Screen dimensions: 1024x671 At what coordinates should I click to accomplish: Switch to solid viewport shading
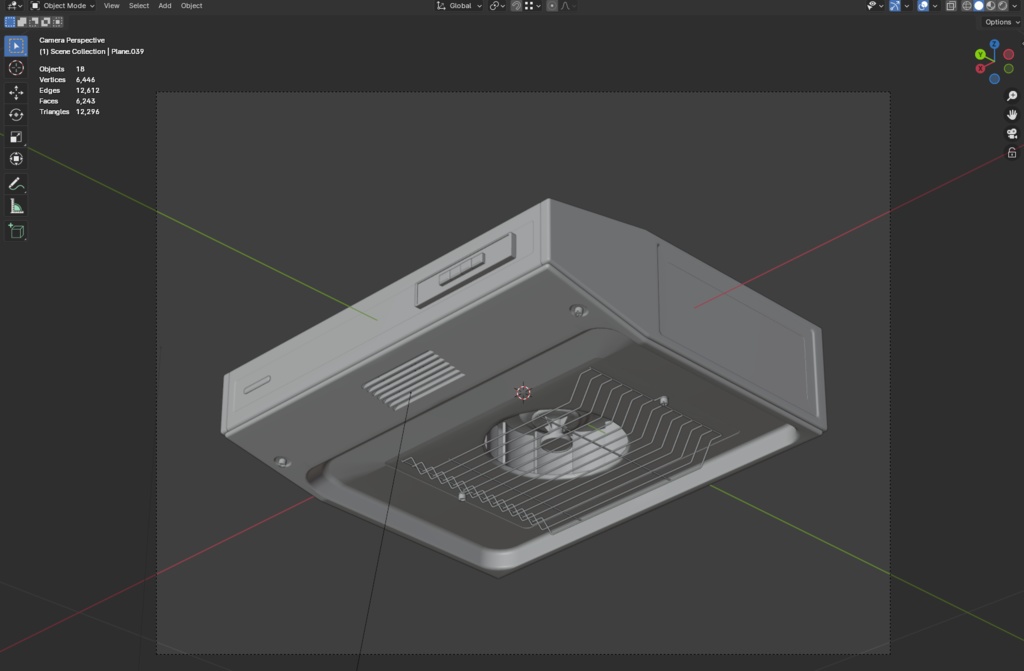[x=978, y=6]
